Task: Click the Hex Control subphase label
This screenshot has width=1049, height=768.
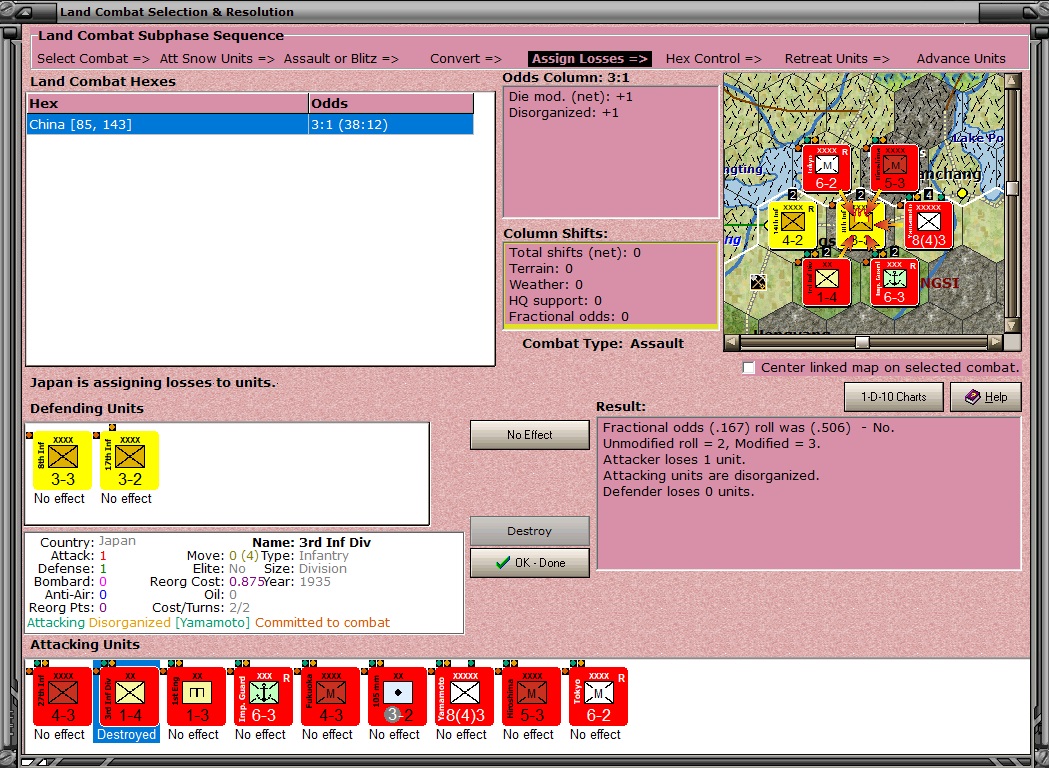Action: [x=713, y=58]
